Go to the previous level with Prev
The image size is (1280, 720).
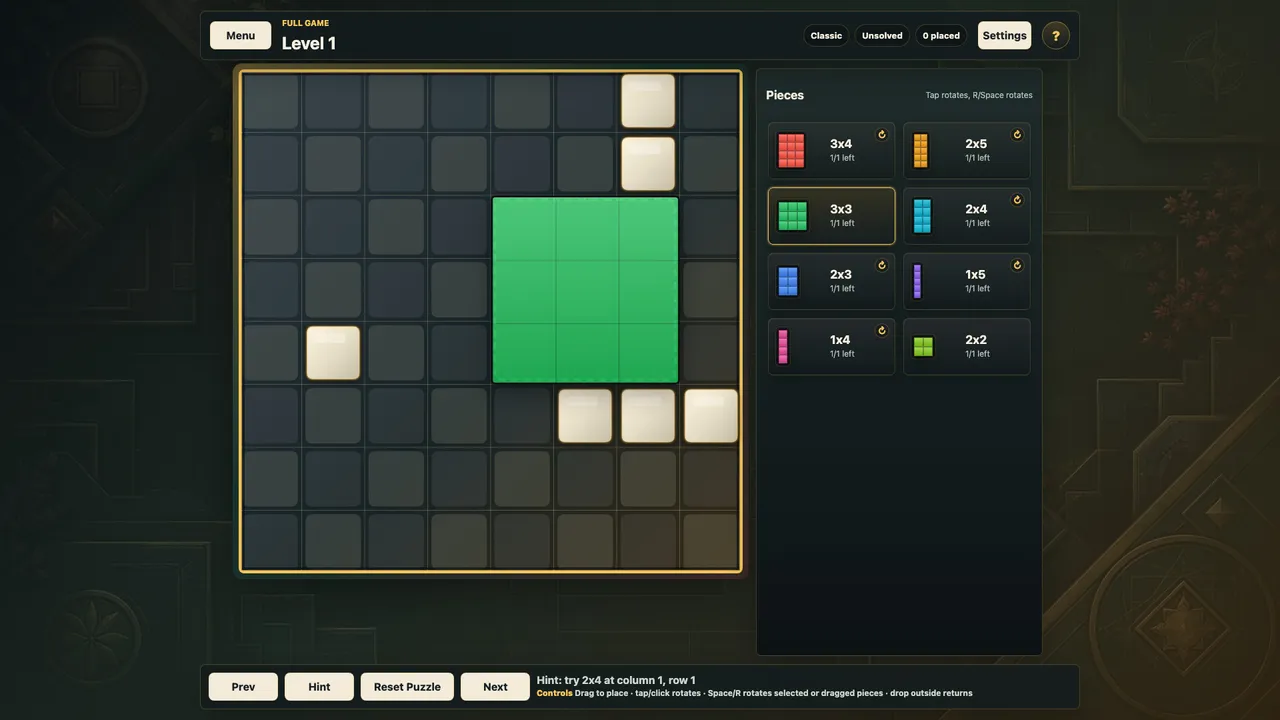tap(243, 687)
